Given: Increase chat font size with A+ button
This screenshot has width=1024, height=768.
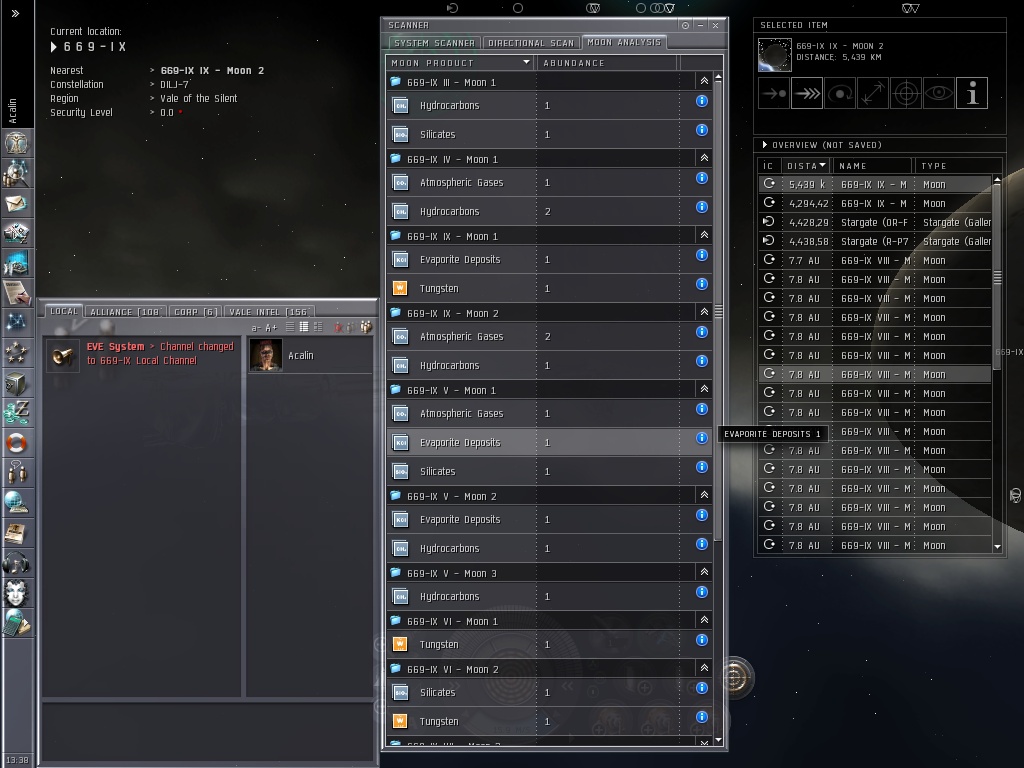Looking at the screenshot, I should (x=271, y=328).
